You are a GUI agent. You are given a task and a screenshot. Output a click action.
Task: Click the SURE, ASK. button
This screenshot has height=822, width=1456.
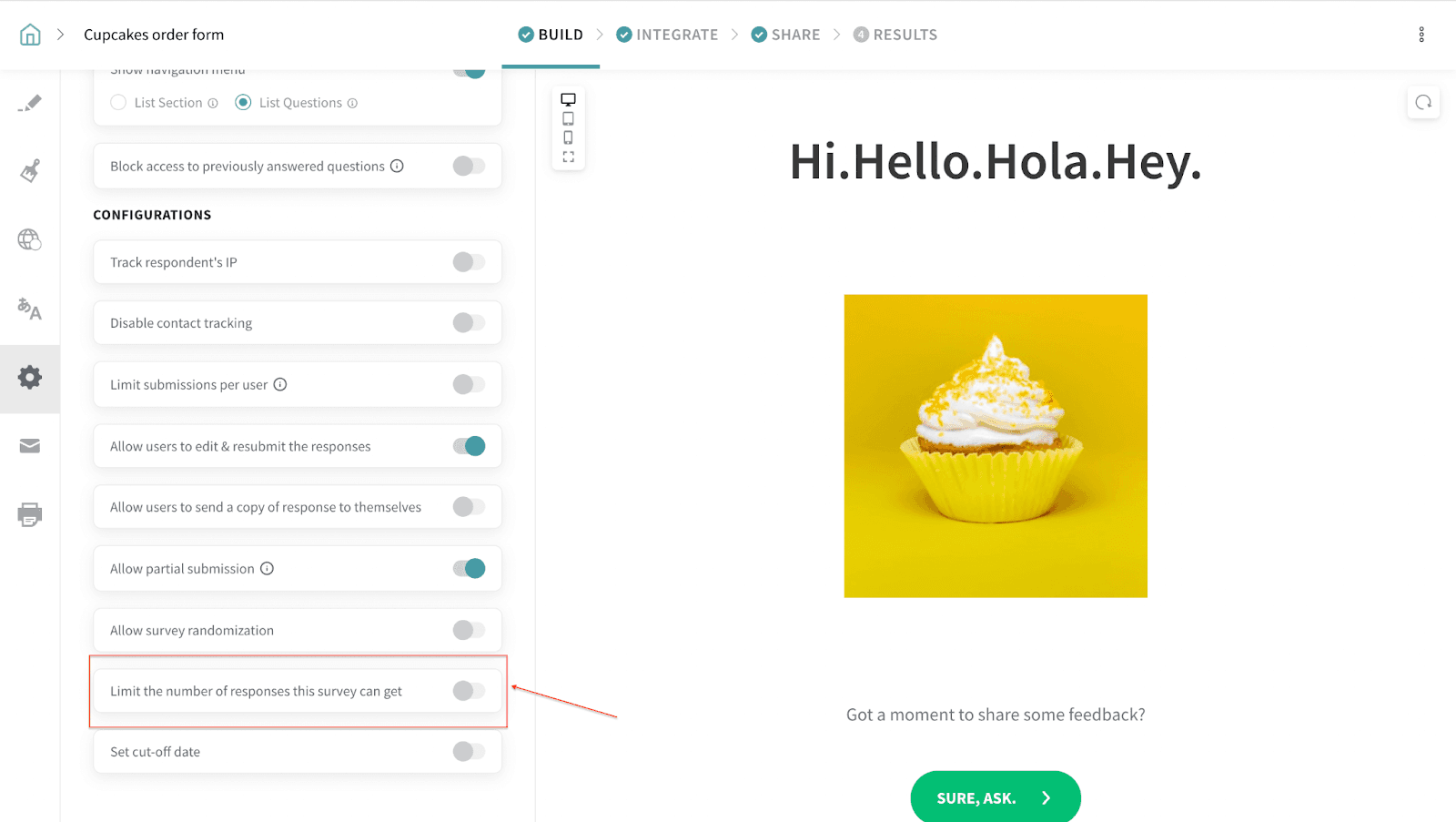pos(995,797)
